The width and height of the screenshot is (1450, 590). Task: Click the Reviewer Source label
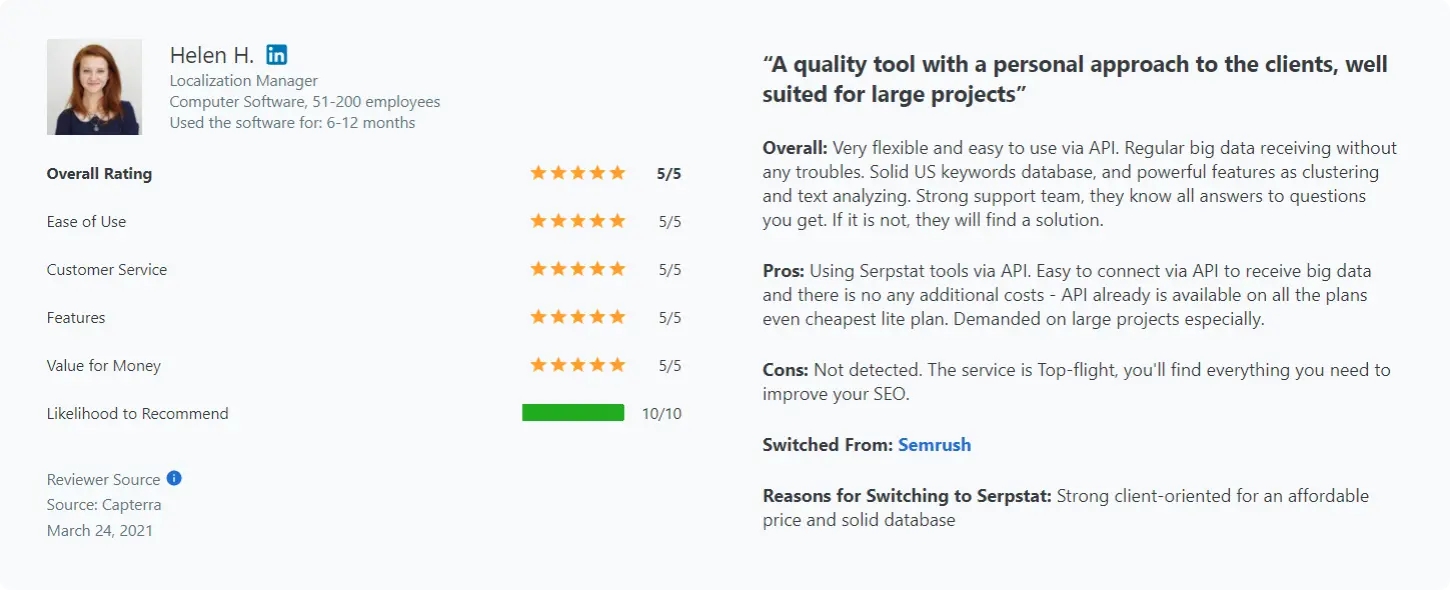[103, 479]
